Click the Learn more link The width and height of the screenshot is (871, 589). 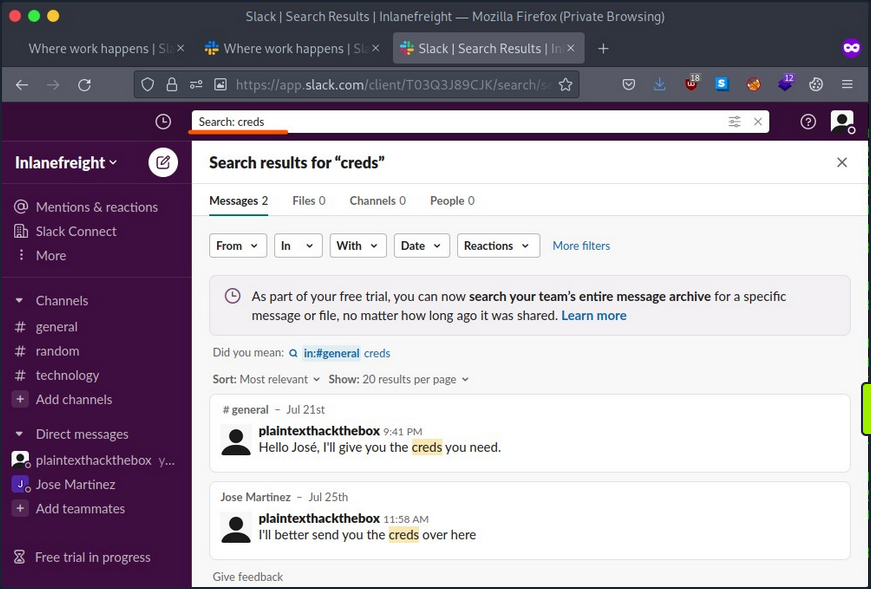pyautogui.click(x=593, y=316)
